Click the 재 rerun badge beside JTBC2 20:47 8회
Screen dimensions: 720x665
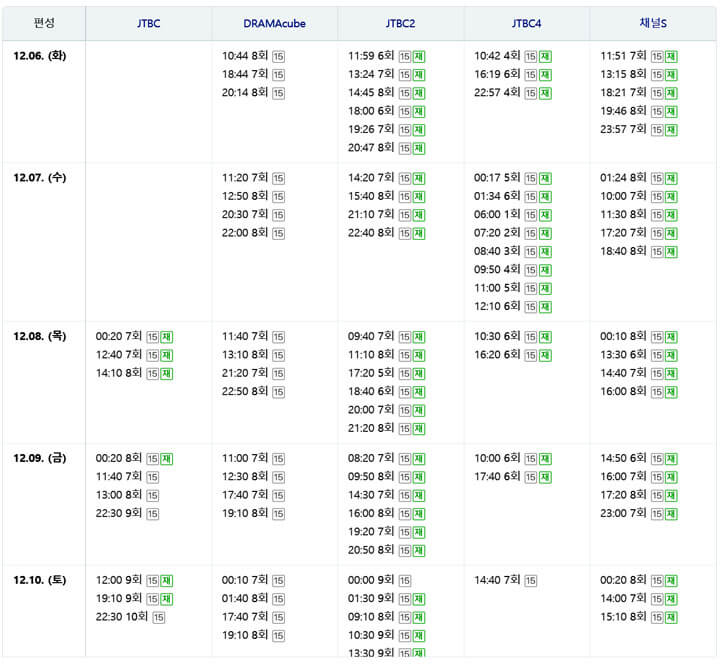click(419, 148)
